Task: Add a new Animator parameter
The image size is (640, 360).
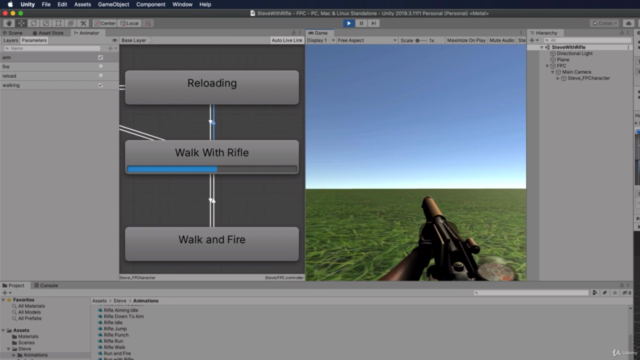Action: pos(111,48)
